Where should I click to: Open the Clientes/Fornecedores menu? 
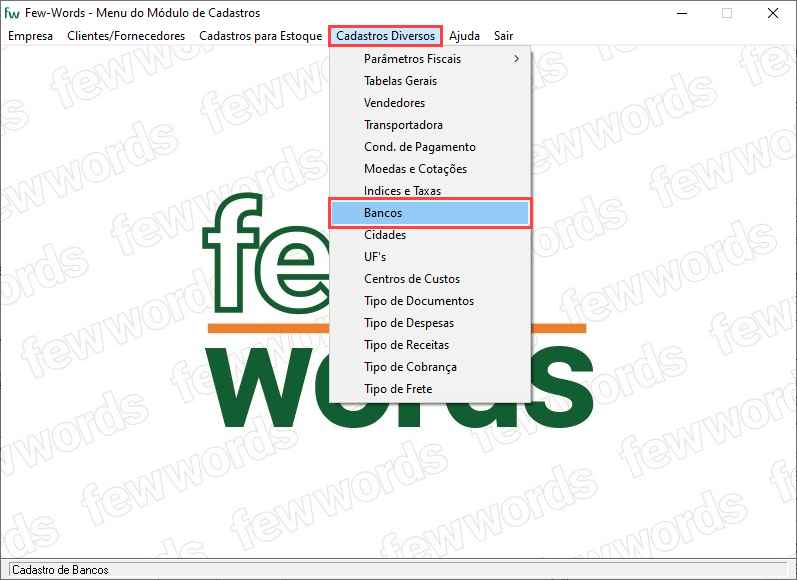point(126,36)
